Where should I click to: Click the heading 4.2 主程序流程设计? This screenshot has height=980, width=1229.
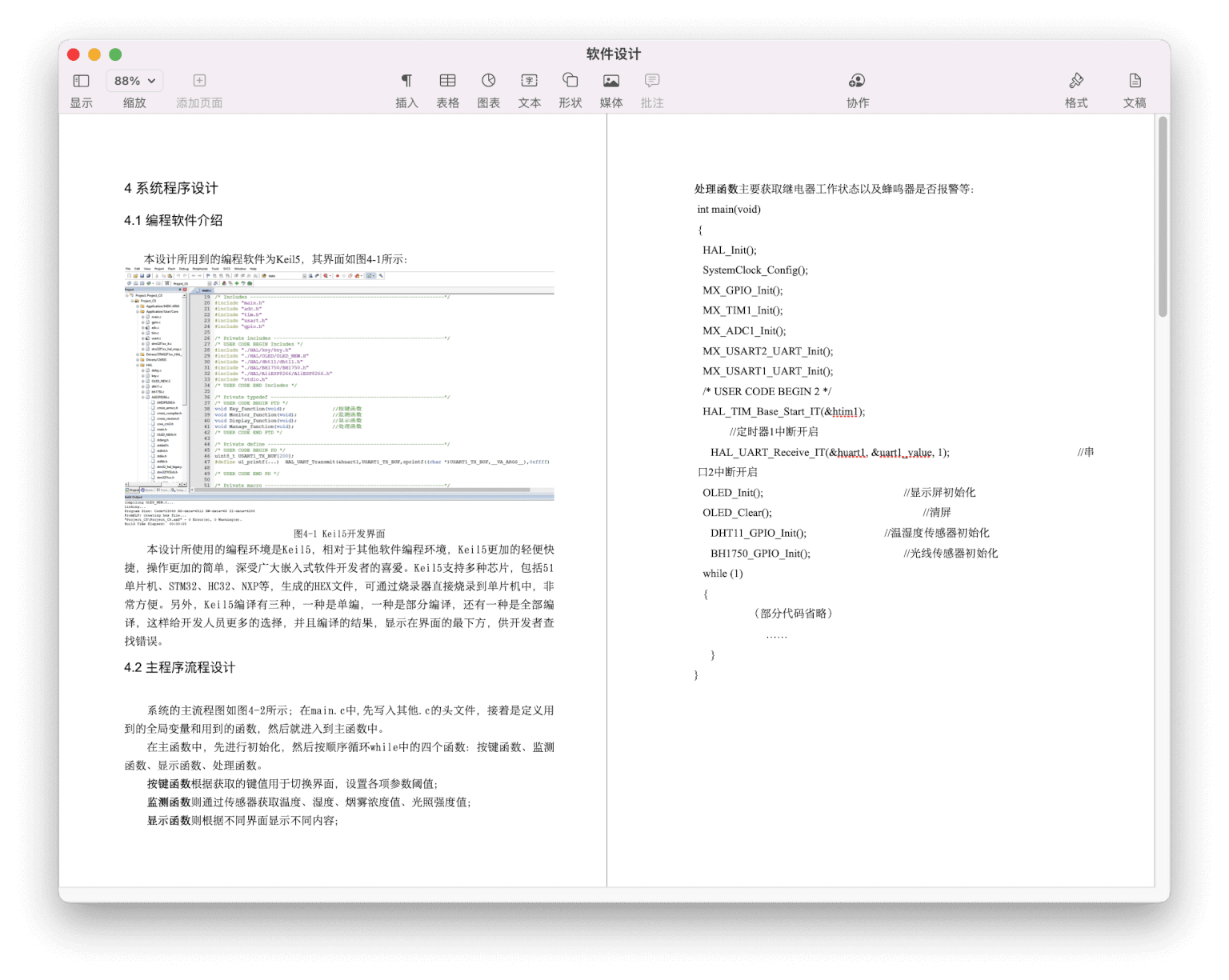[x=180, y=667]
